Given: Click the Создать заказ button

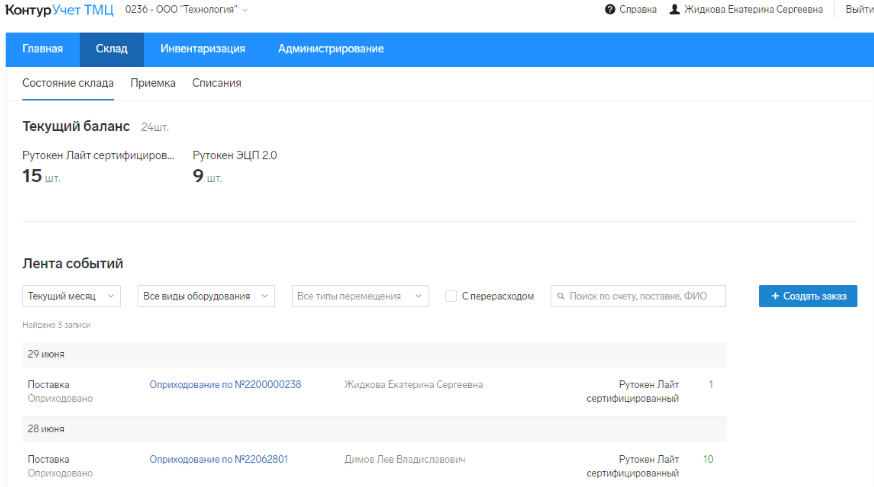Looking at the screenshot, I should click(x=808, y=296).
